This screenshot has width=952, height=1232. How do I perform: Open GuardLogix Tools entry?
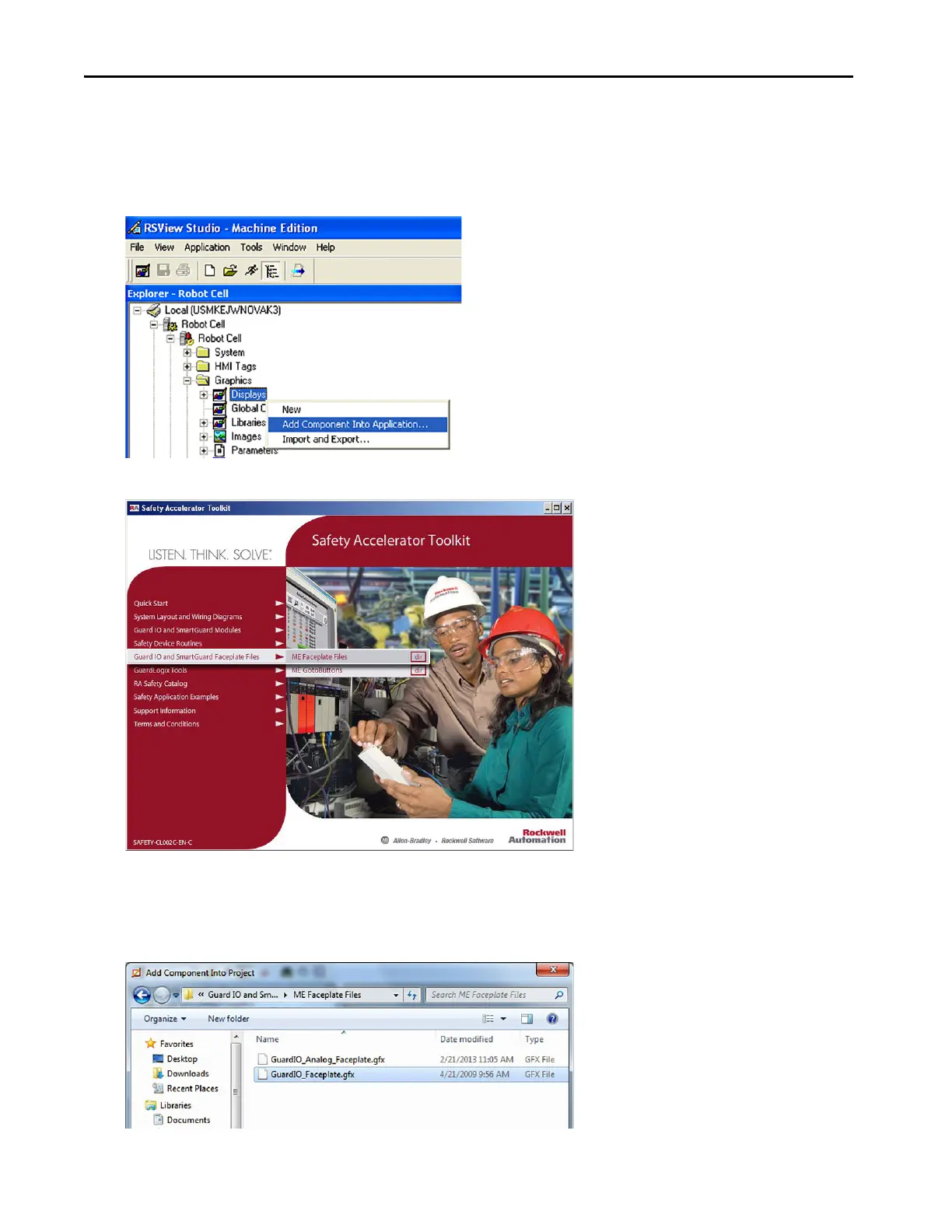click(160, 670)
